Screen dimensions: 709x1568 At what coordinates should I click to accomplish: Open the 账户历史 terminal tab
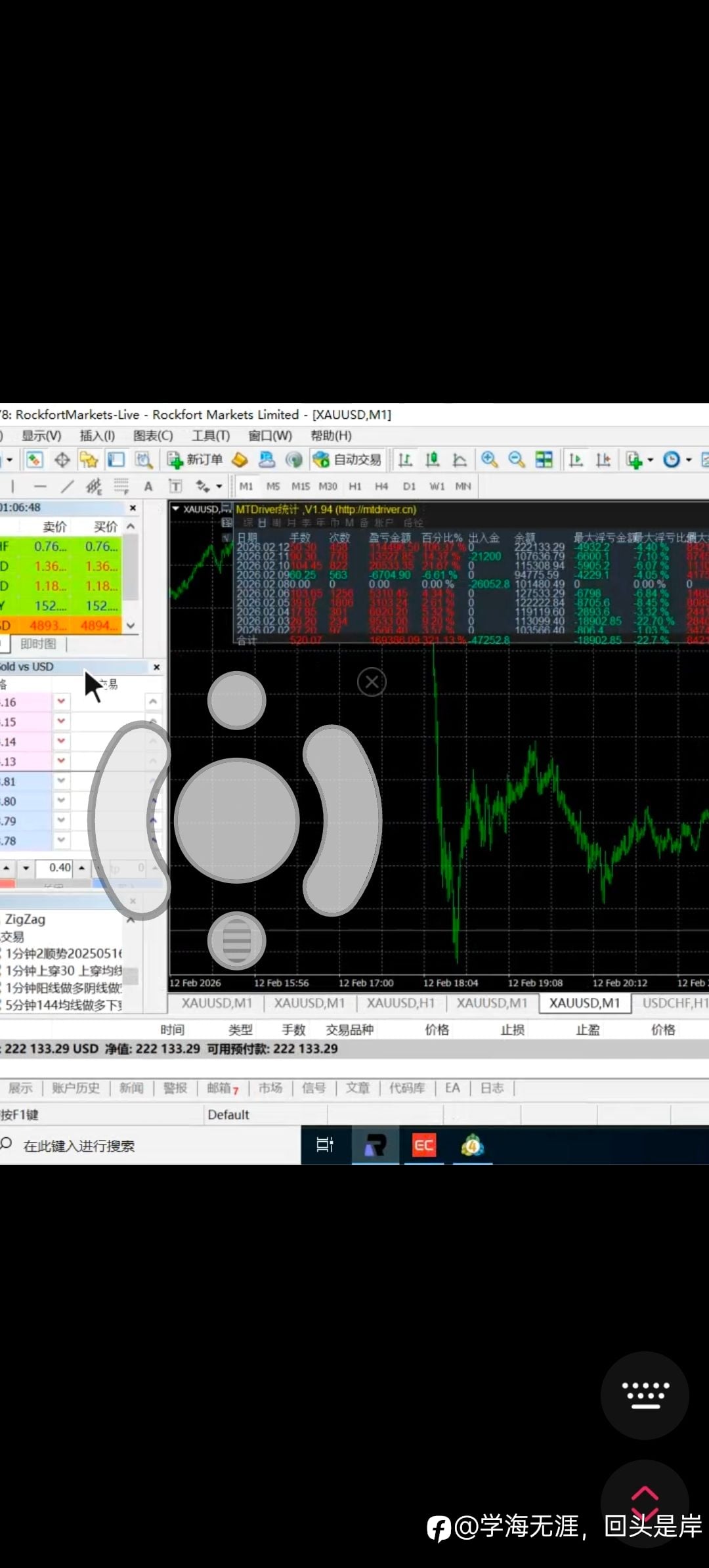(76, 1088)
